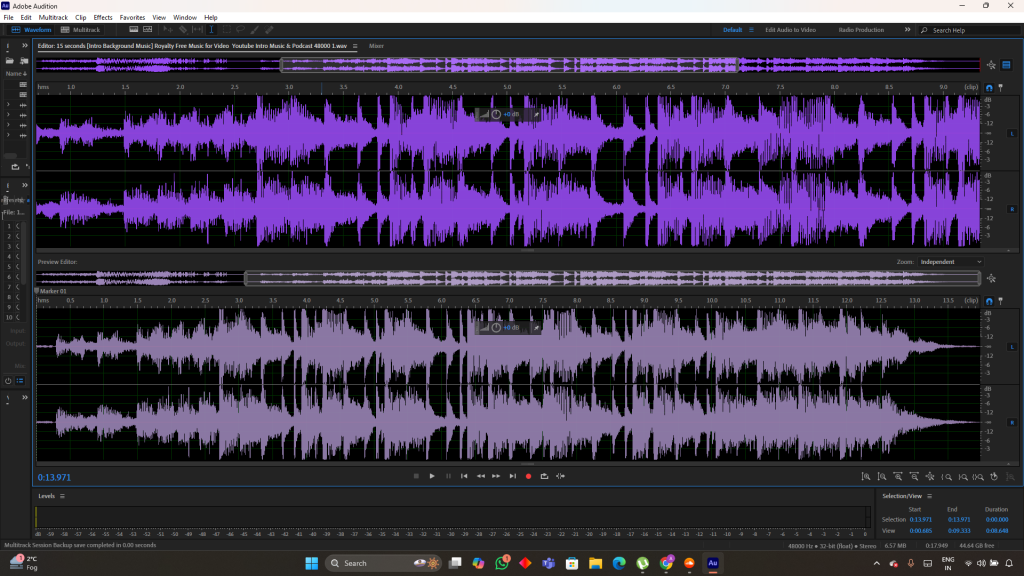Open the Effects menu

[x=103, y=17]
